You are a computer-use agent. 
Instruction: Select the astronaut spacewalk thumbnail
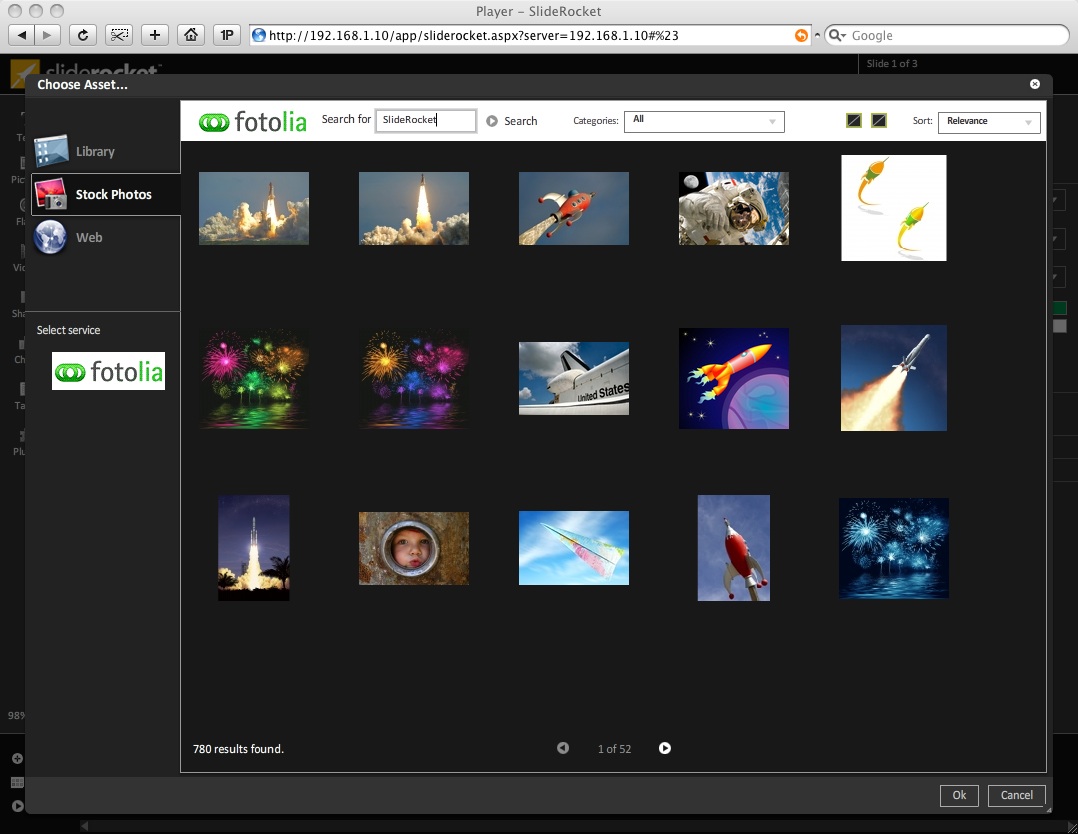click(734, 208)
